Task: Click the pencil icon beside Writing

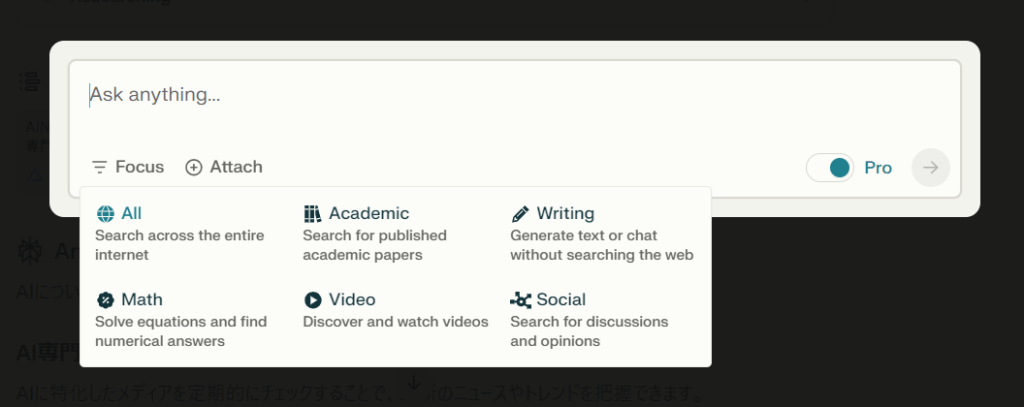Action: pos(520,213)
